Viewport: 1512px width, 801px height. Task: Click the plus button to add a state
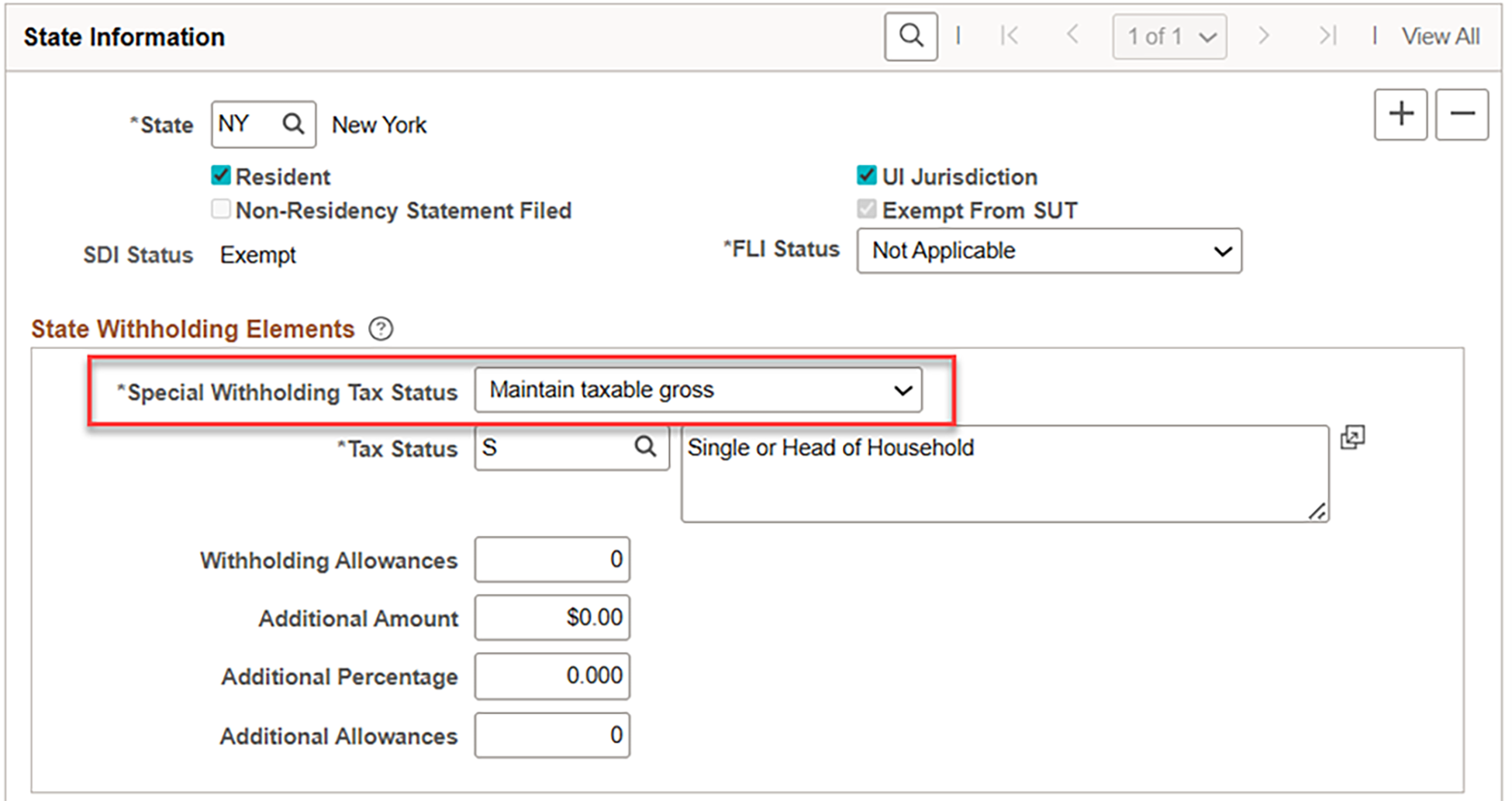pyautogui.click(x=1400, y=114)
